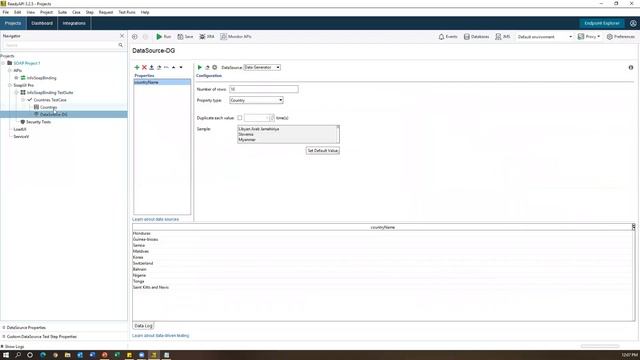Click the Data Log button
Image resolution: width=640 pixels, height=360 pixels.
(x=143, y=326)
